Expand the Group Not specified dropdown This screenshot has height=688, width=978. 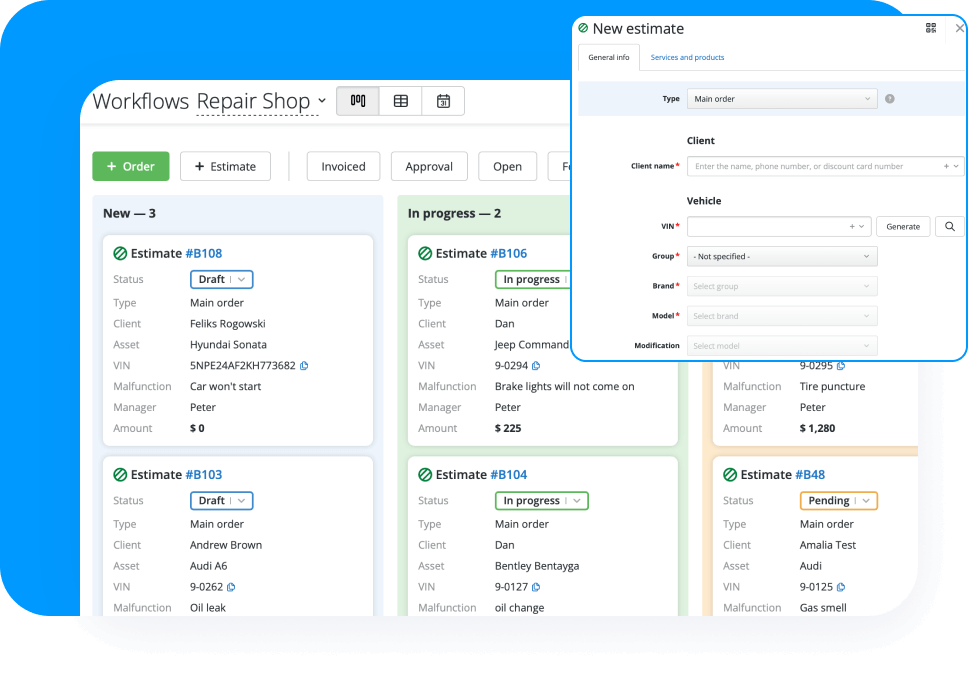tap(782, 257)
